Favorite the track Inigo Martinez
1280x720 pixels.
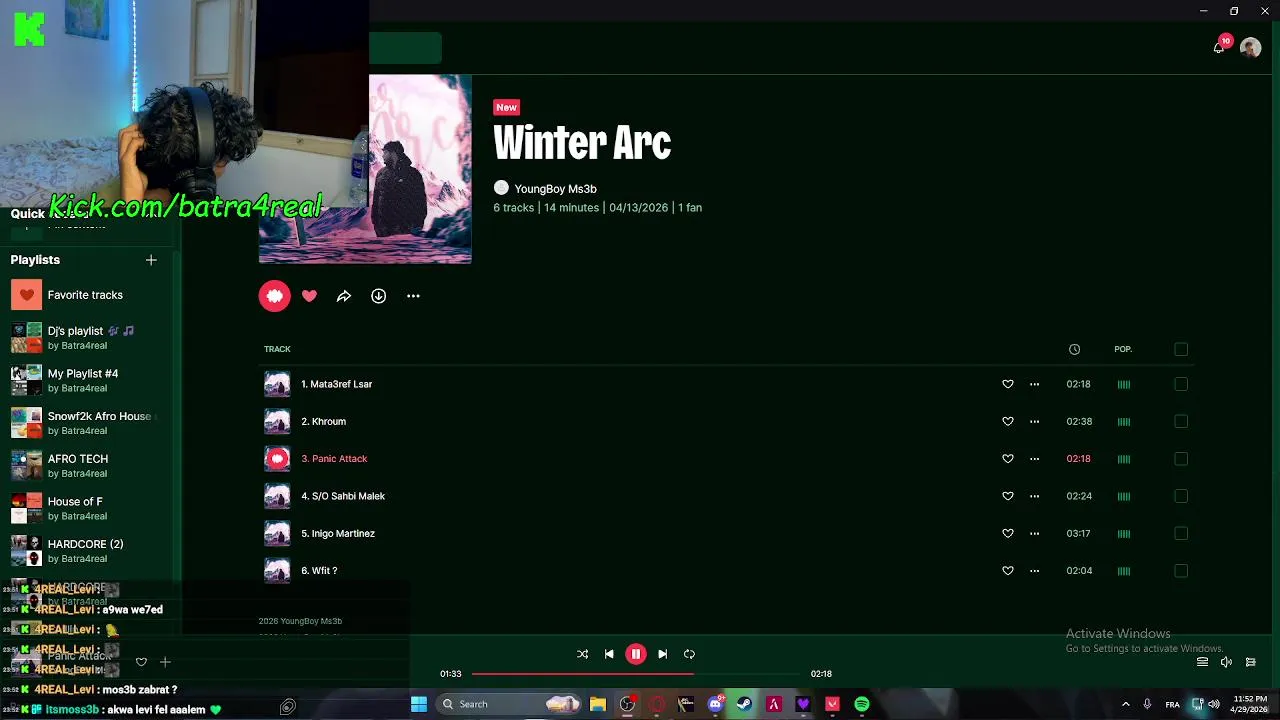click(1008, 534)
